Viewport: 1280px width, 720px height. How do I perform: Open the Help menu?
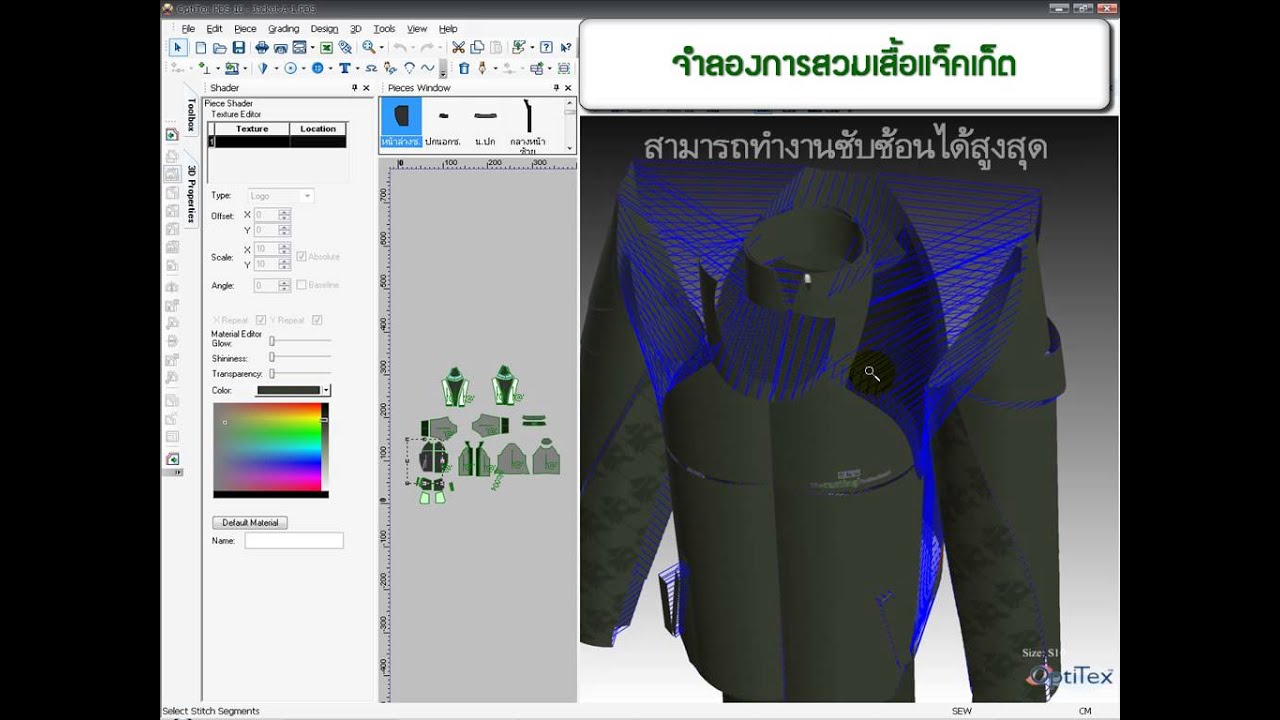point(448,29)
